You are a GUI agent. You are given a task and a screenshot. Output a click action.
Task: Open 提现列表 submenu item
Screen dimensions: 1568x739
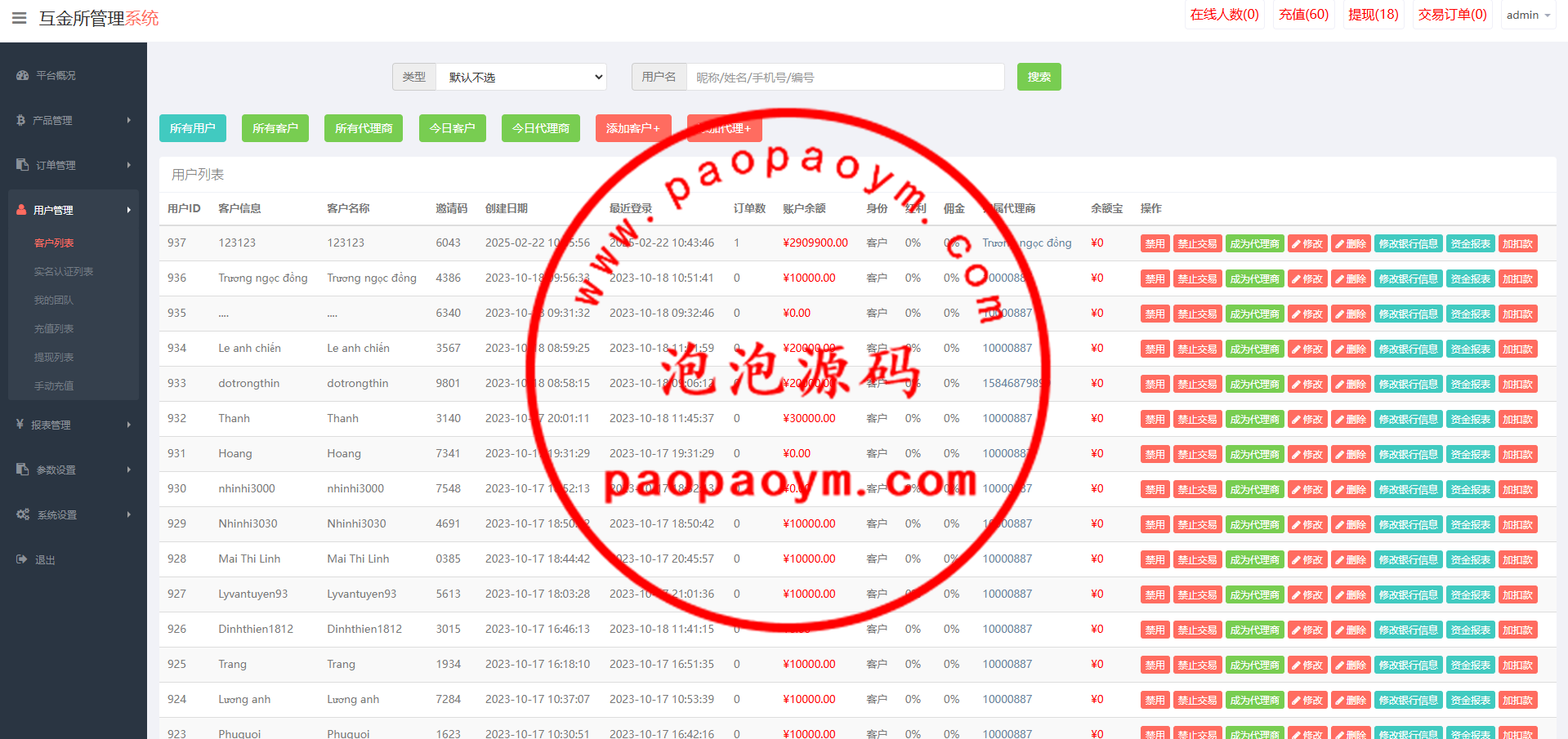54,357
